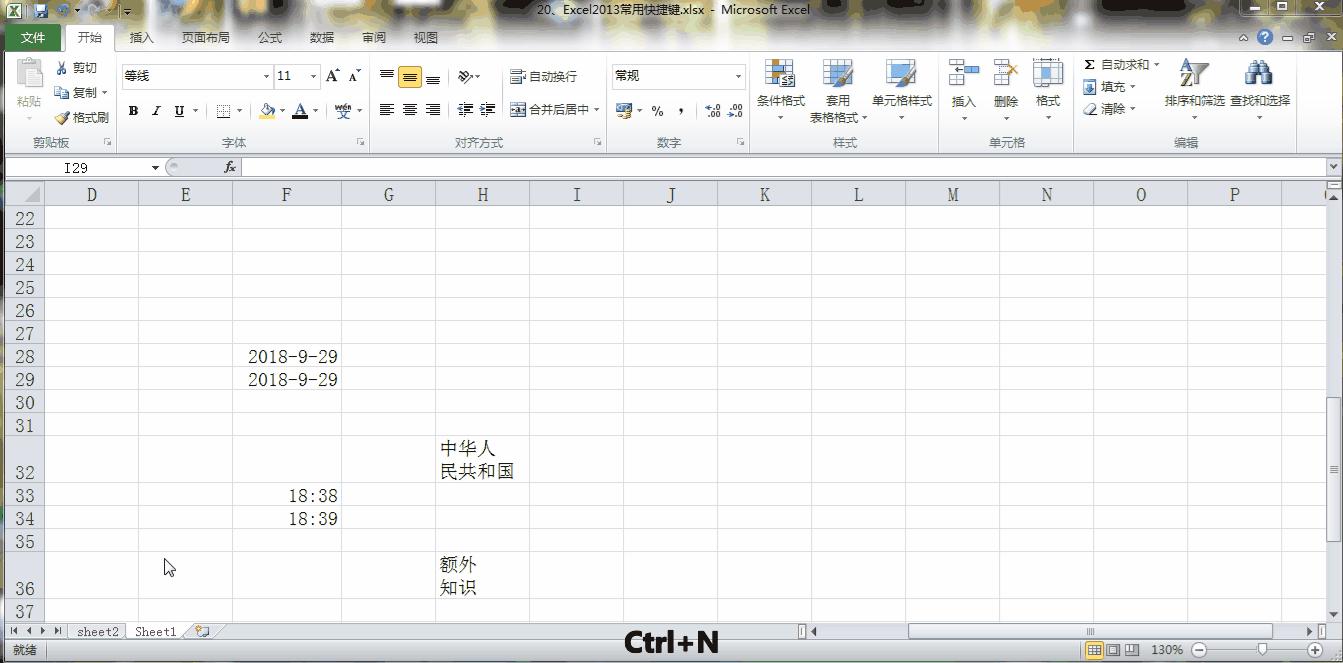
Task: Open sort and filter (排序和筛选)
Action: [1192, 90]
